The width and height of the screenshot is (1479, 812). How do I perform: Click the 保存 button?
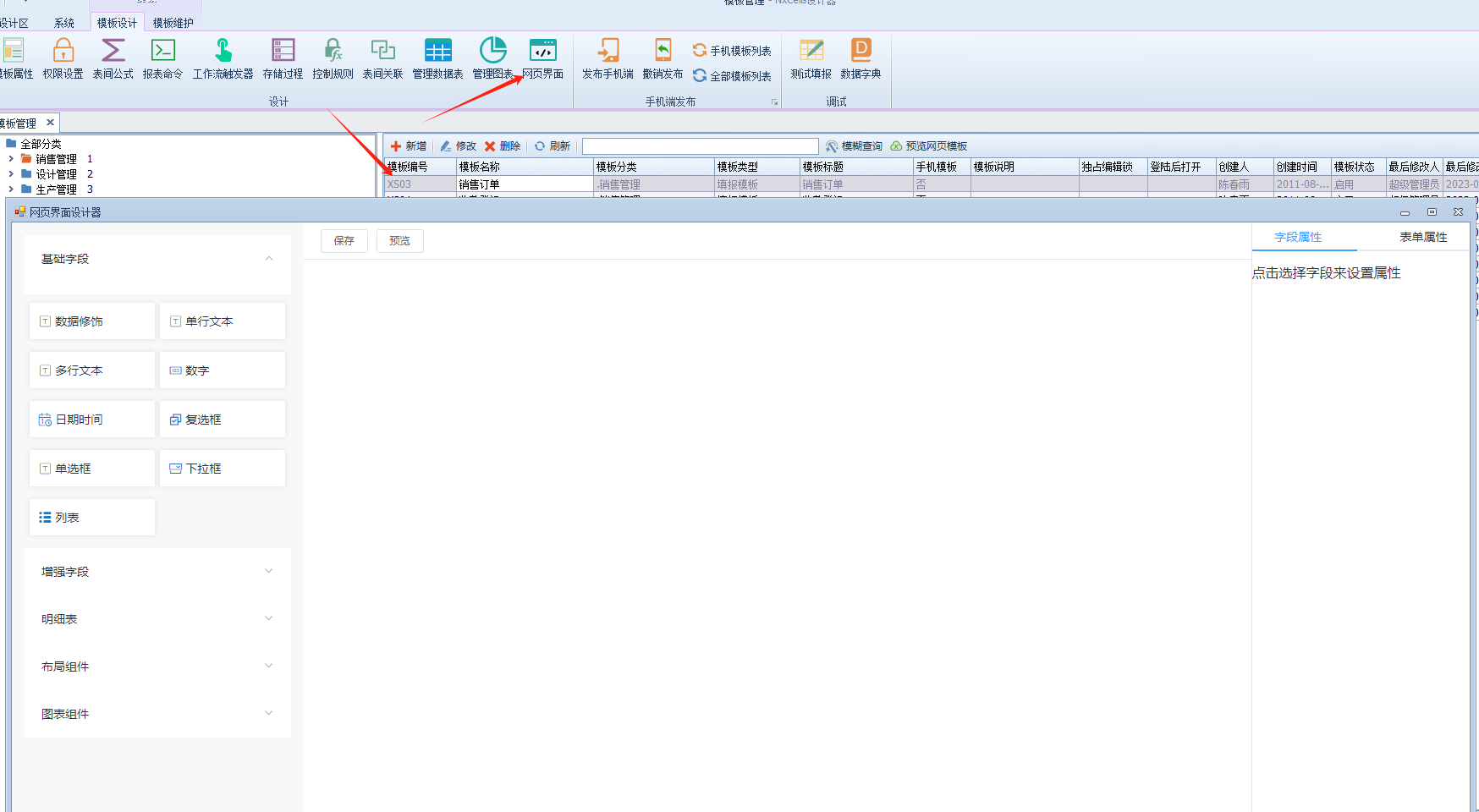[x=344, y=241]
